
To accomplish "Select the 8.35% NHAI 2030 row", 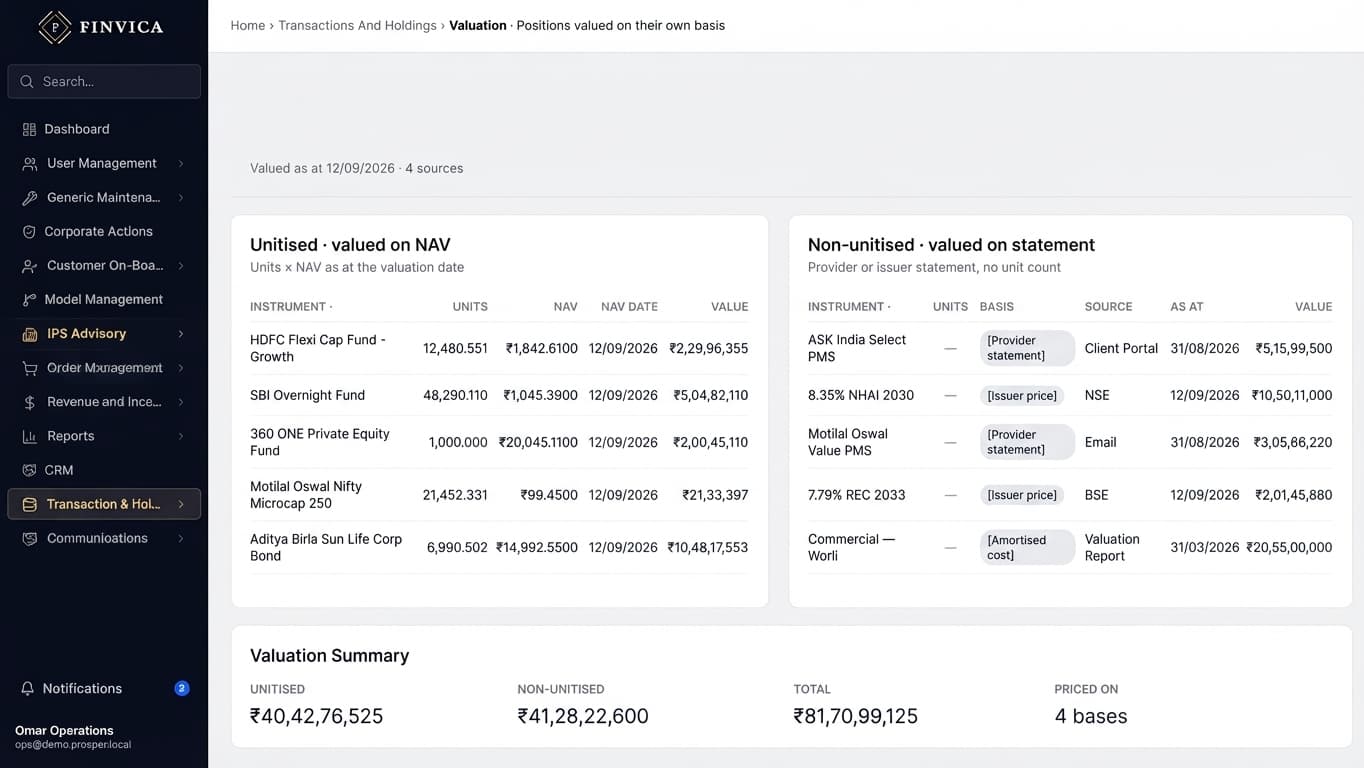I will tap(1070, 395).
